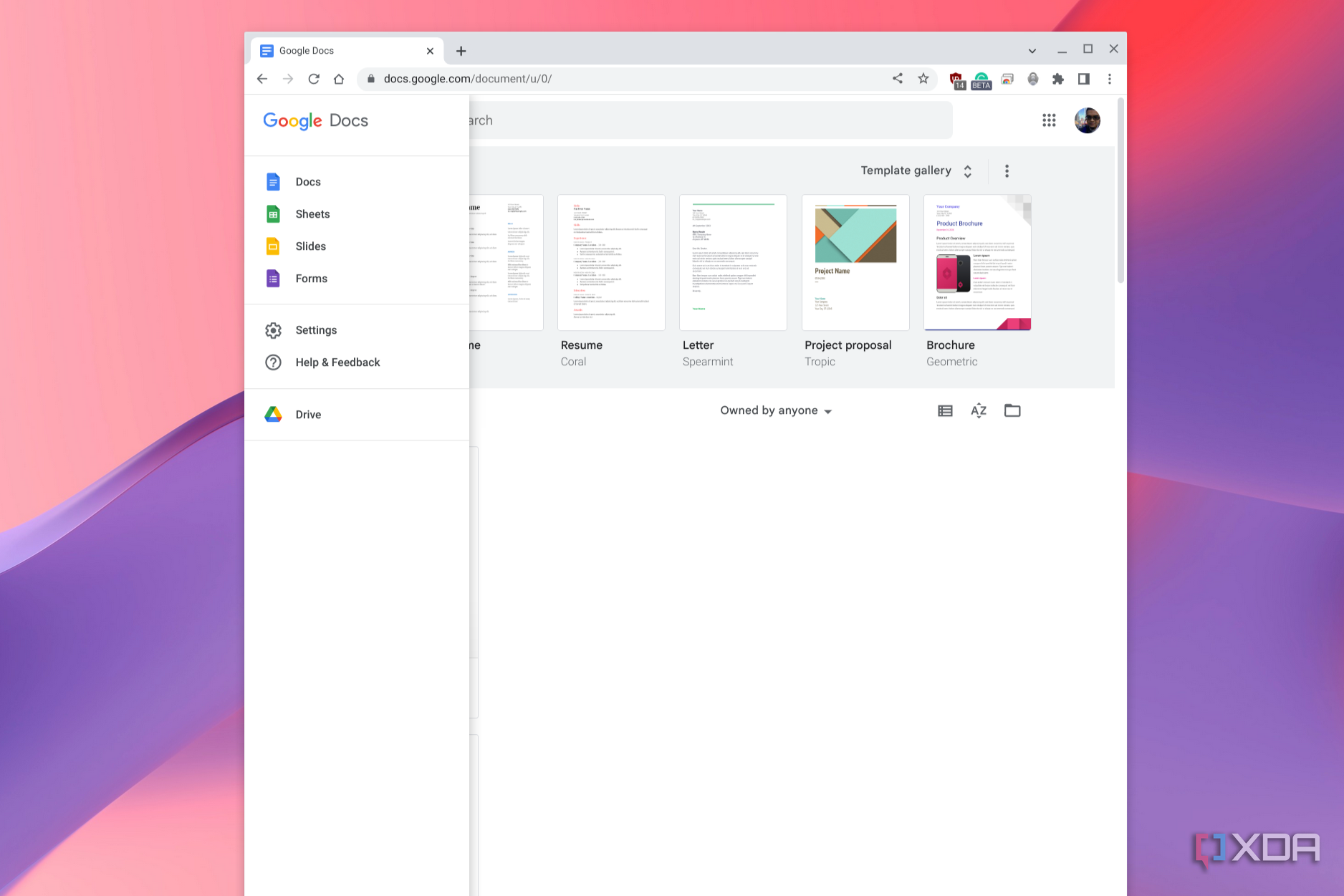Open the Docs home section
This screenshot has height=896, width=1344.
click(308, 181)
